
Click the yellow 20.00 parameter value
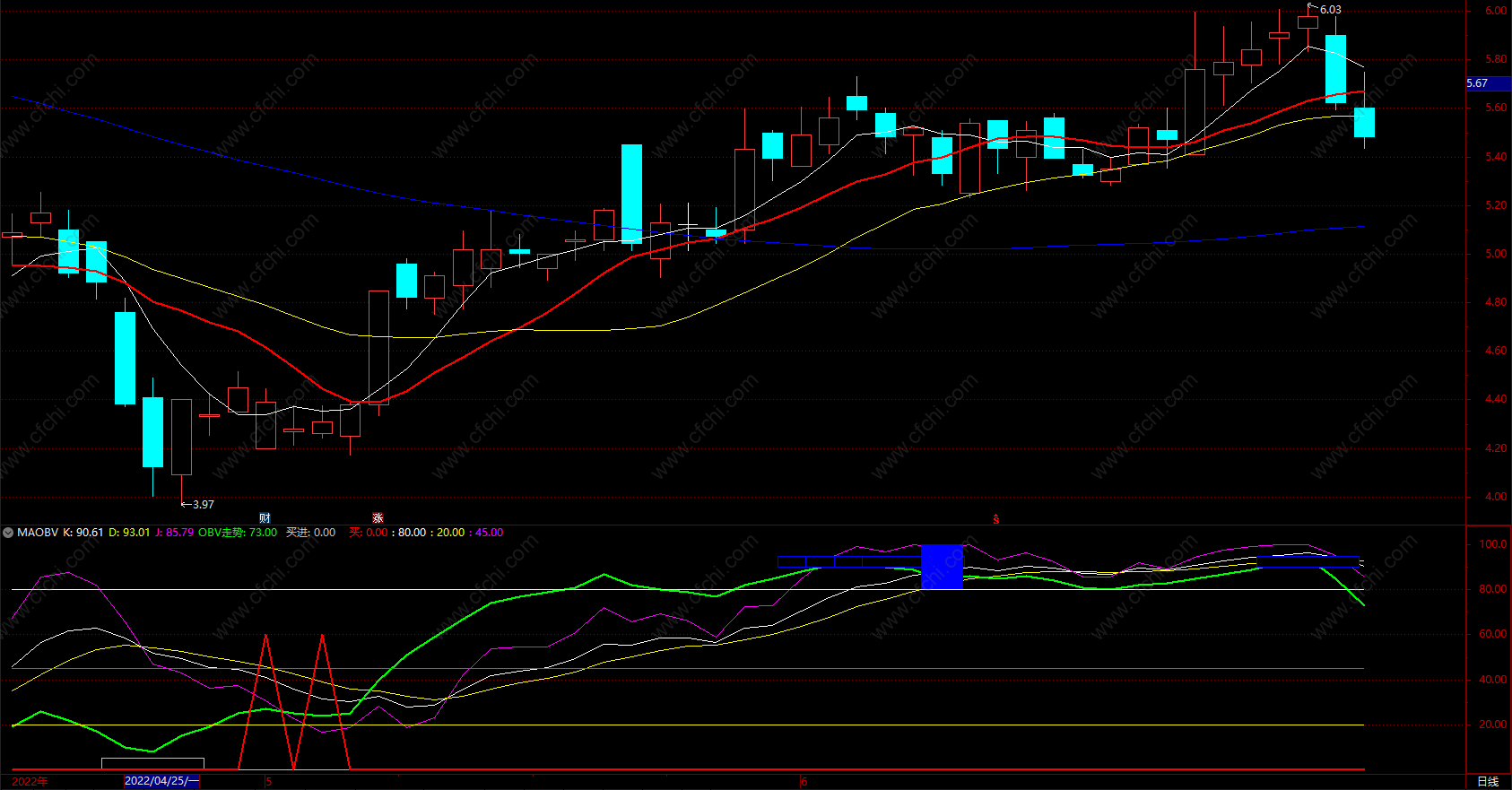pos(450,533)
